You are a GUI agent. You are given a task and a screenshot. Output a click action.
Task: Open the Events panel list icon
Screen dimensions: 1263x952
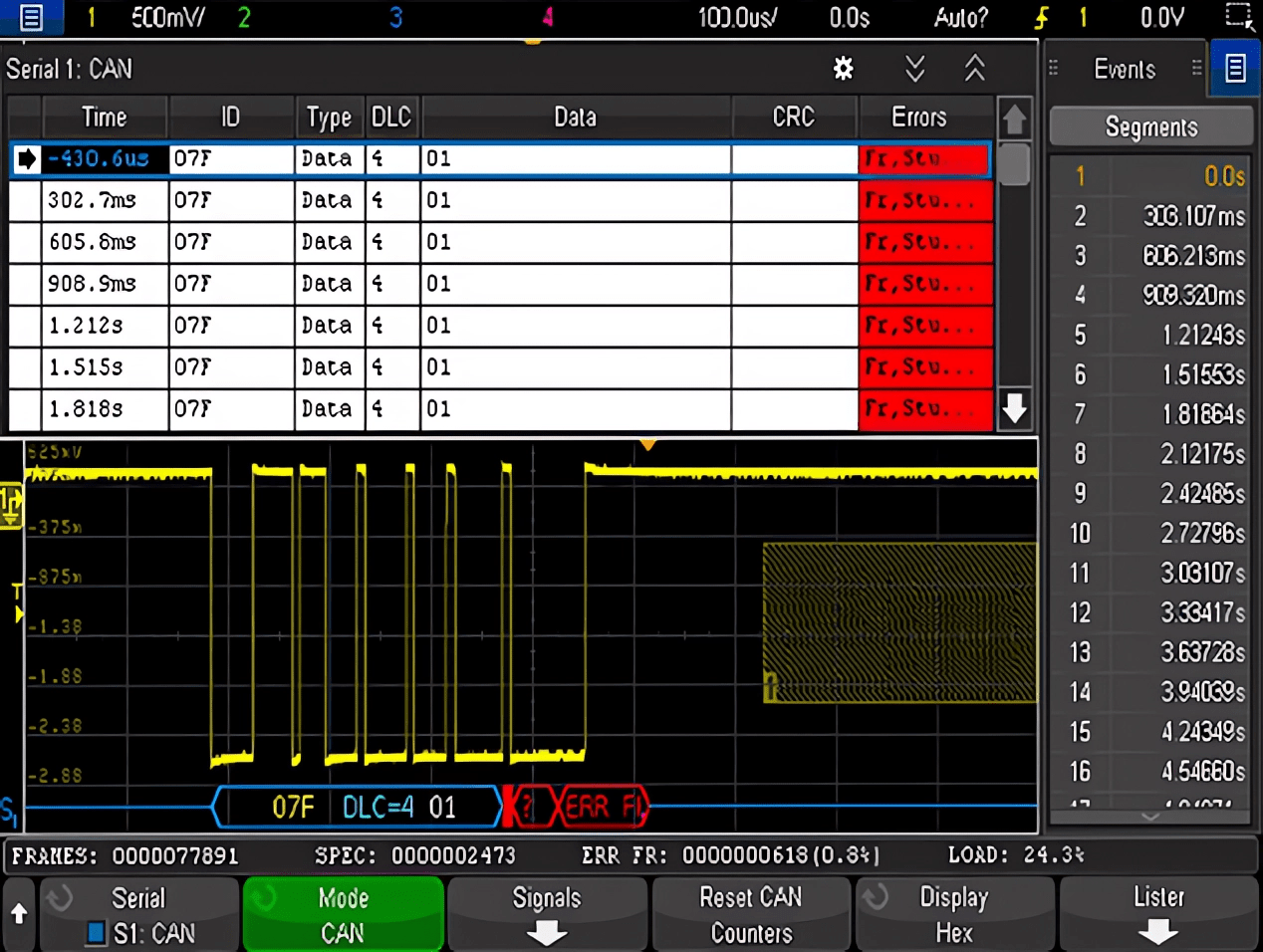(1235, 69)
